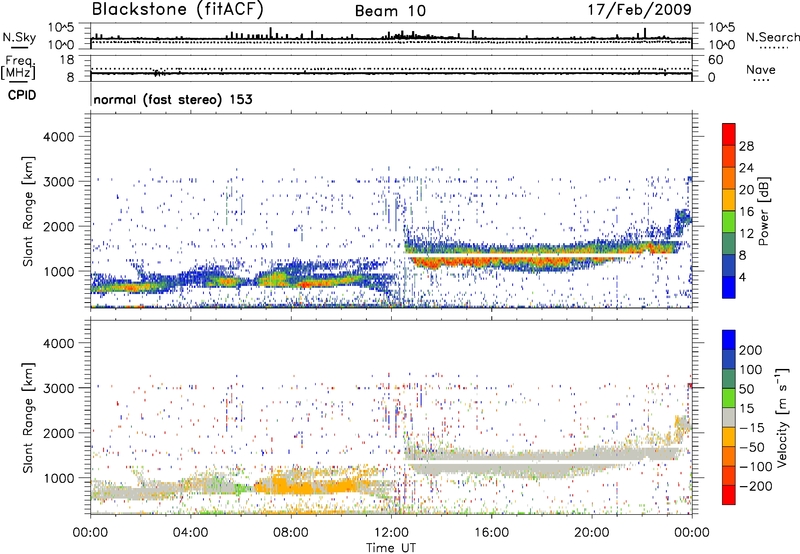Click the '60' Nave axis tick label
The image size is (800, 554).
click(x=716, y=60)
